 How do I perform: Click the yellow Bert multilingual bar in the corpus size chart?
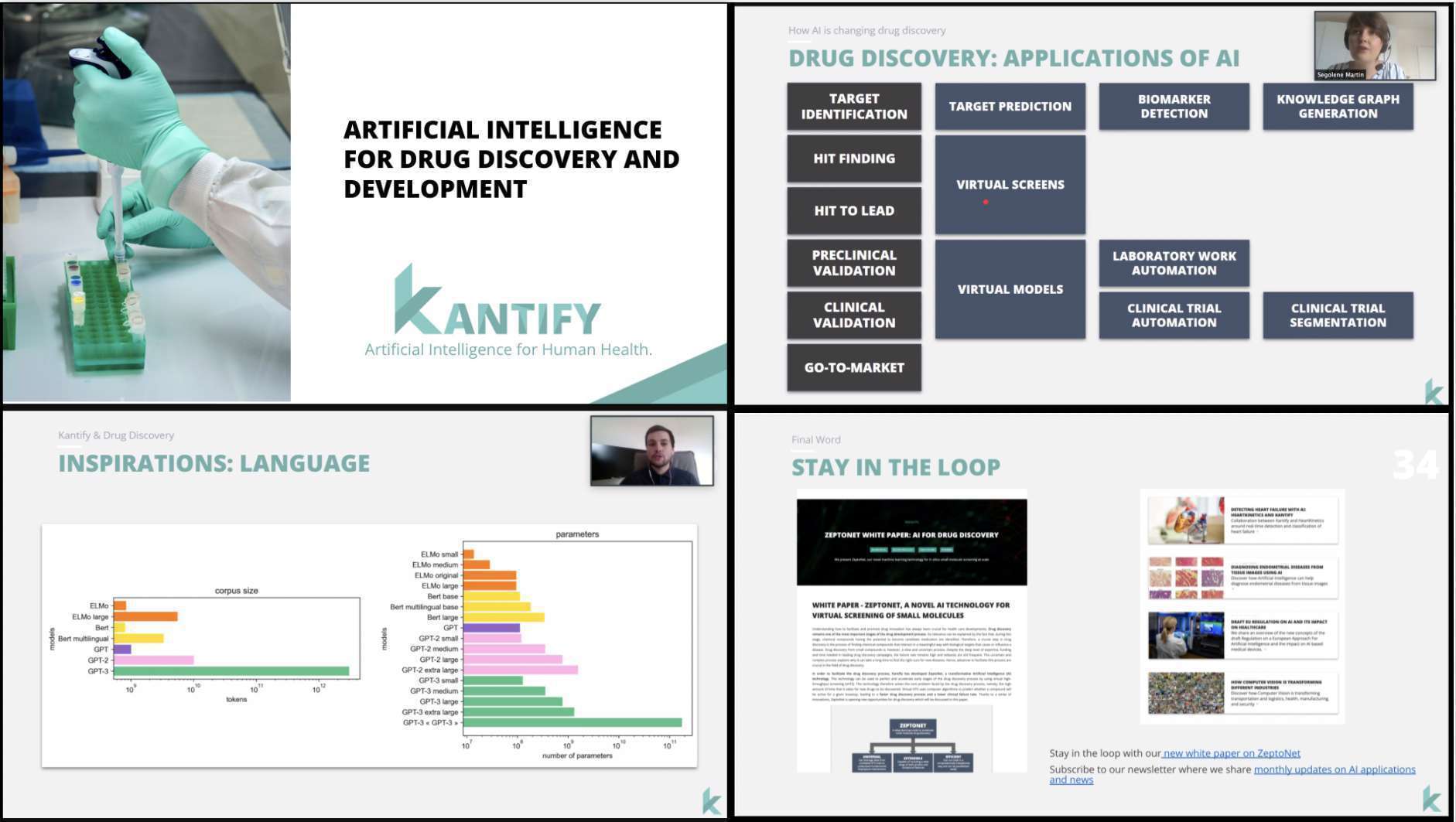coord(138,639)
